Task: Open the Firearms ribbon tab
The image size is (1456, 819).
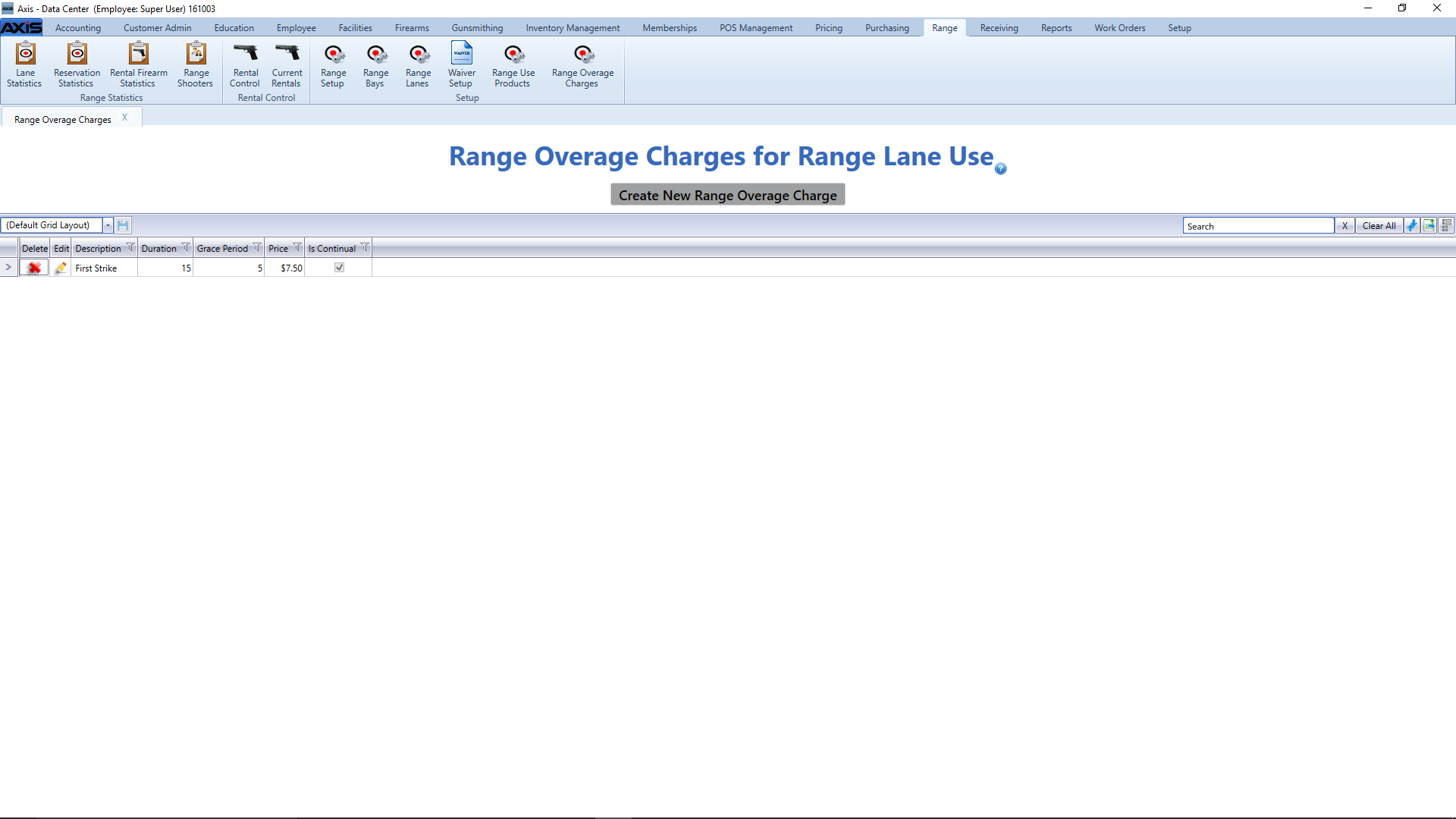Action: [412, 28]
